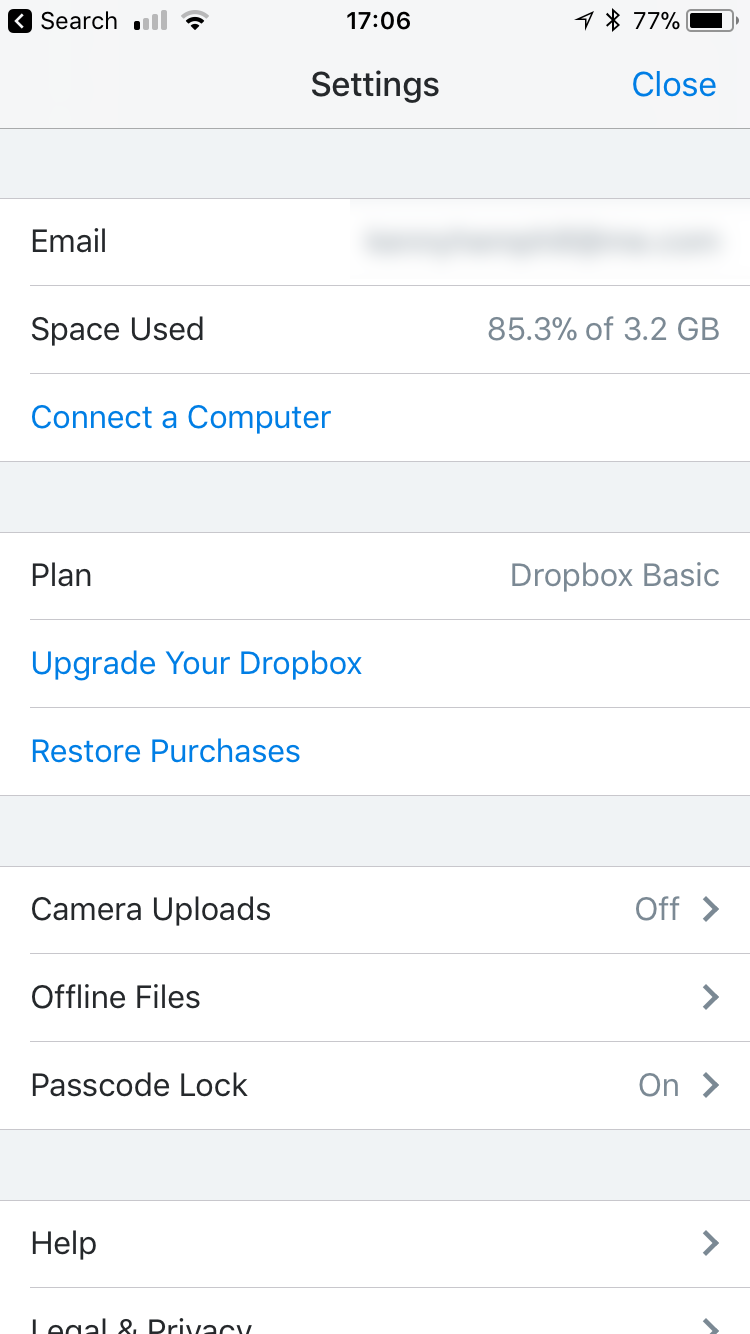Screen dimensions: 750x1334
Task: Tap Connect a Computer link
Action: [x=181, y=417]
